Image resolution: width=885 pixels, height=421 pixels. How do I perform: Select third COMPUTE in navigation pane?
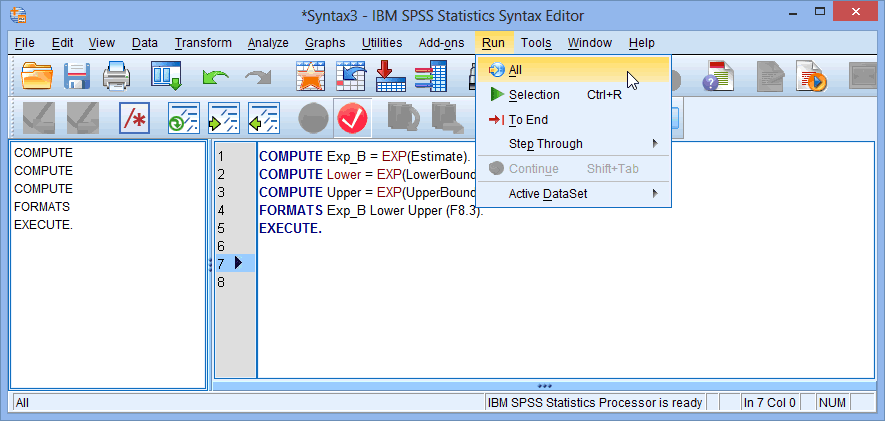43,189
